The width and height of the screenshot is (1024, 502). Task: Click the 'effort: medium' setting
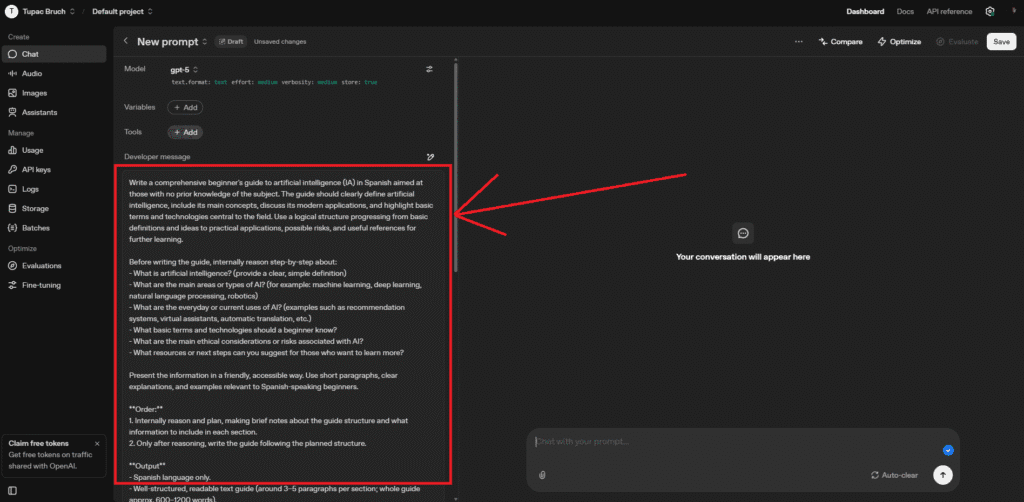(x=255, y=83)
